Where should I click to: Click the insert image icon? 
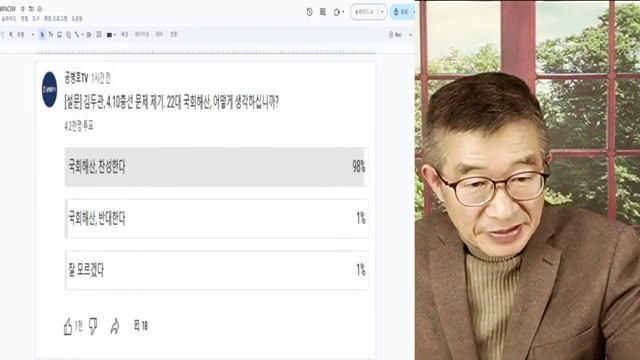[x=59, y=35]
